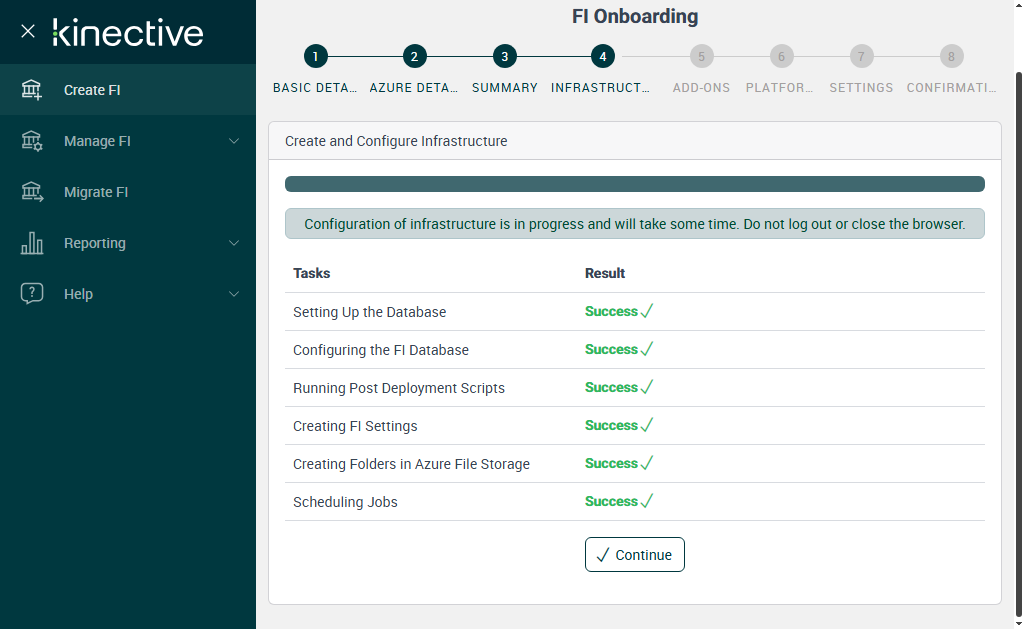The image size is (1024, 629).
Task: Click the ADD-ONS step label
Action: click(701, 88)
